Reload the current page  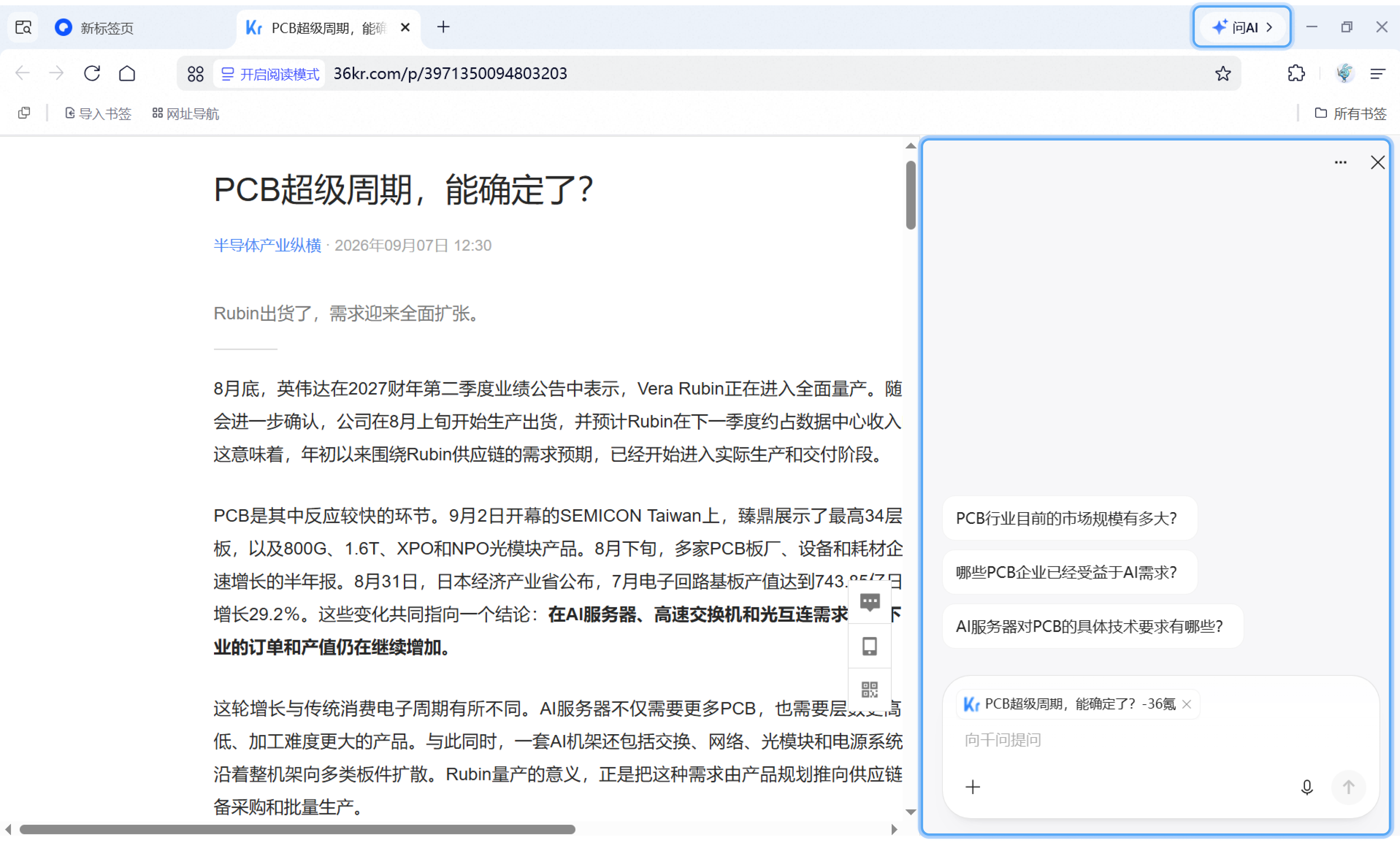pos(92,73)
